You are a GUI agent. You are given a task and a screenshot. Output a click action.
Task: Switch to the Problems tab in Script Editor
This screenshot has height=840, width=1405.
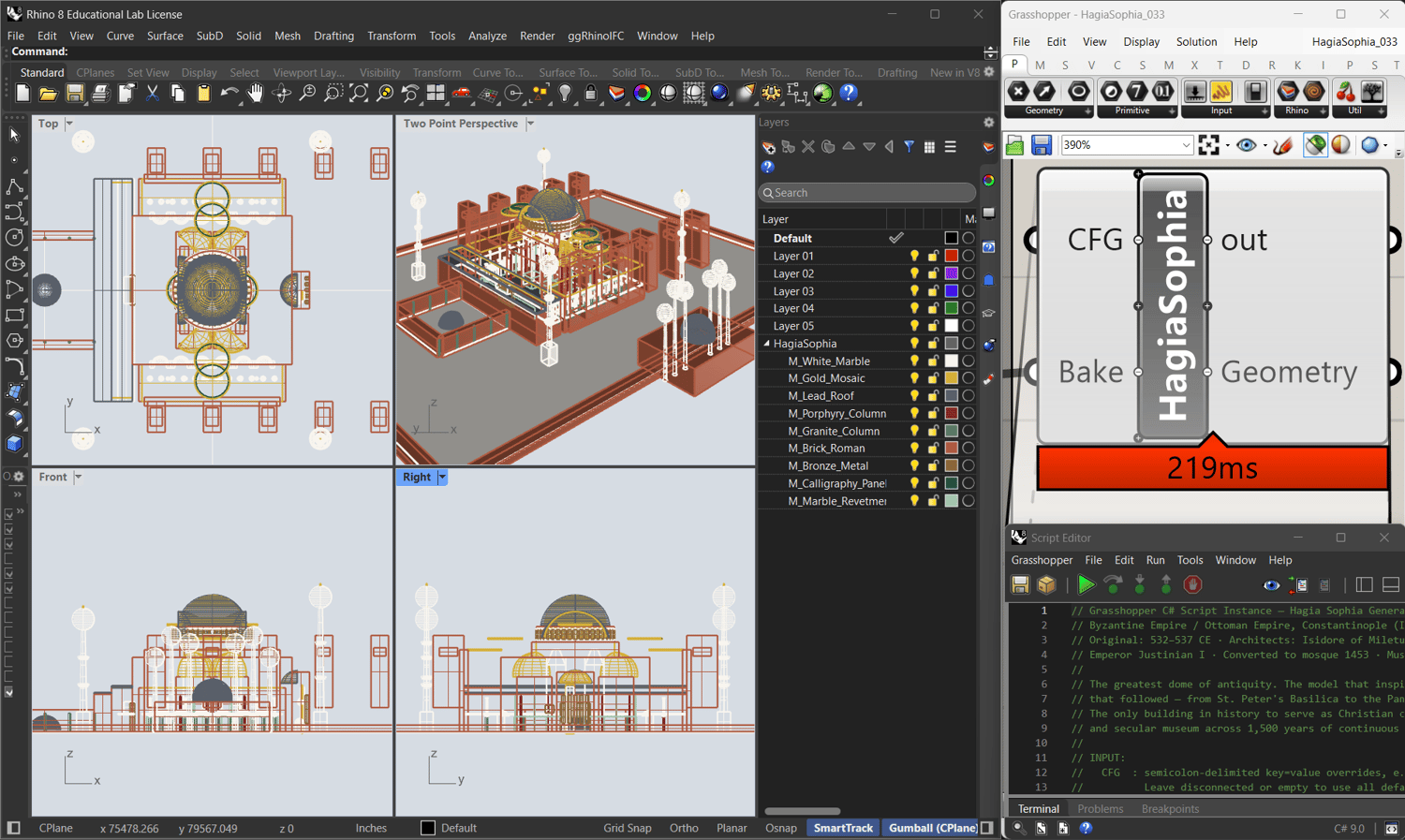(x=1100, y=808)
